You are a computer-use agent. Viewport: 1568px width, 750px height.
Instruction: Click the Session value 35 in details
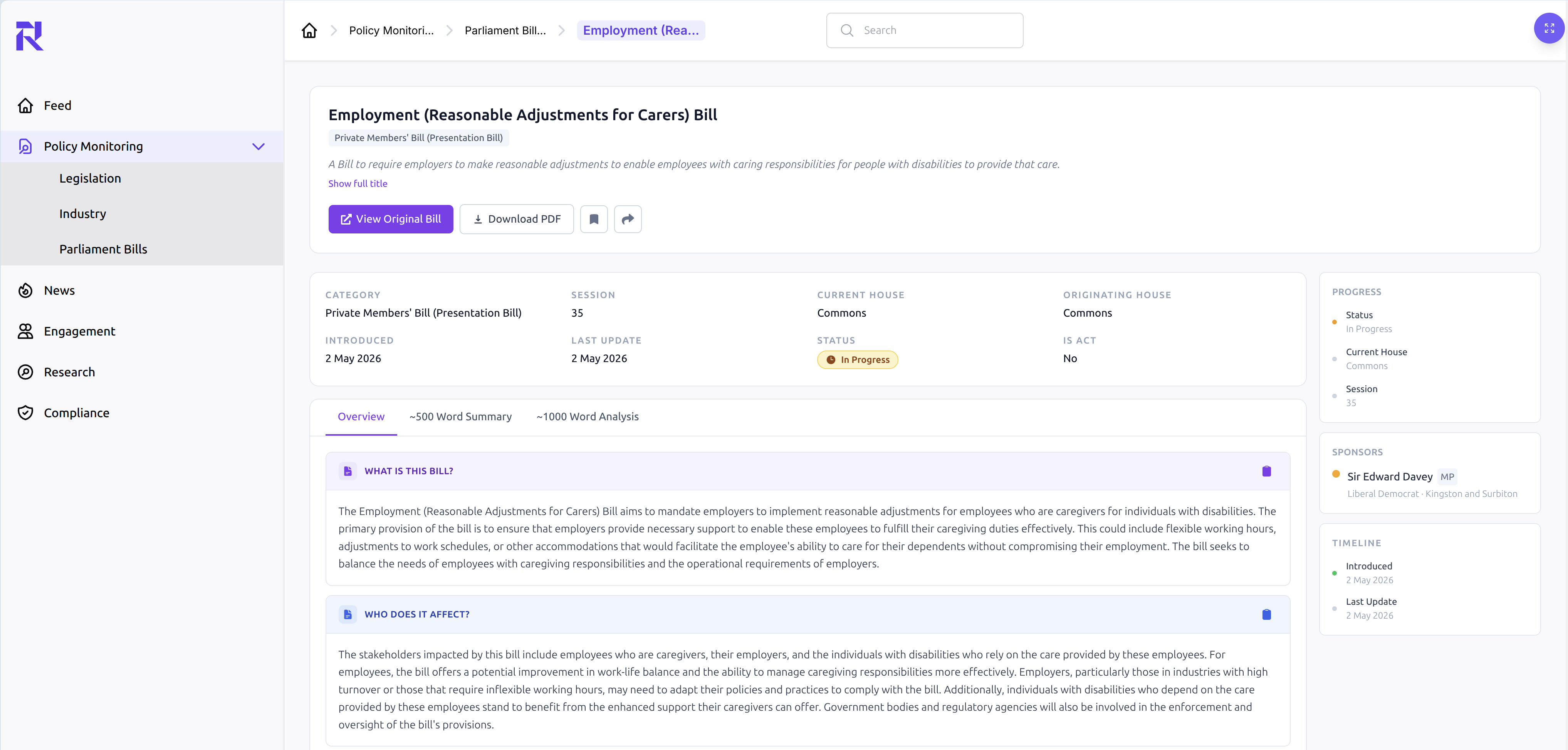click(x=577, y=313)
